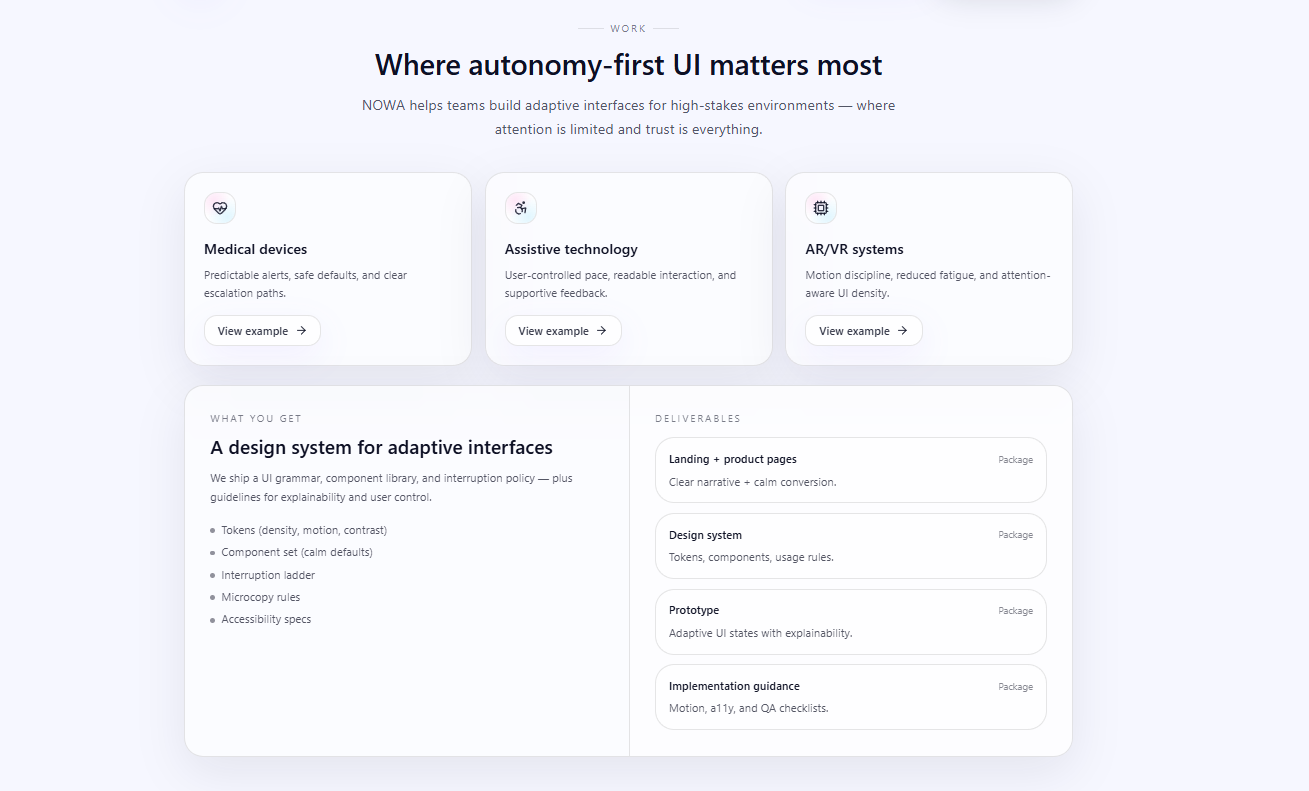The height and width of the screenshot is (791, 1309).
Task: Open Assistive technology View example button
Action: point(563,331)
